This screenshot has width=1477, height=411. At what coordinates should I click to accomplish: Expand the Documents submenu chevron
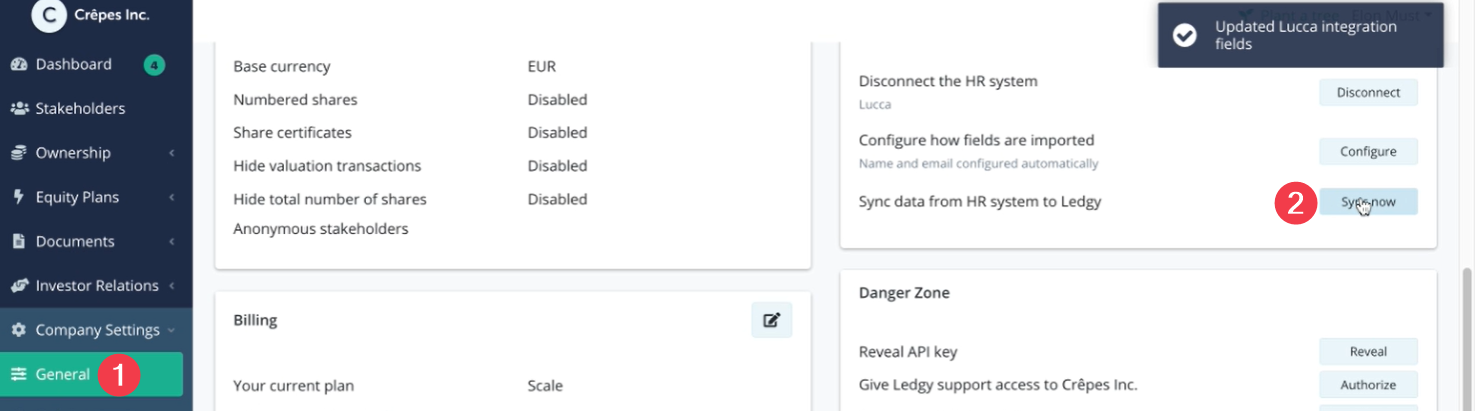[x=172, y=241]
